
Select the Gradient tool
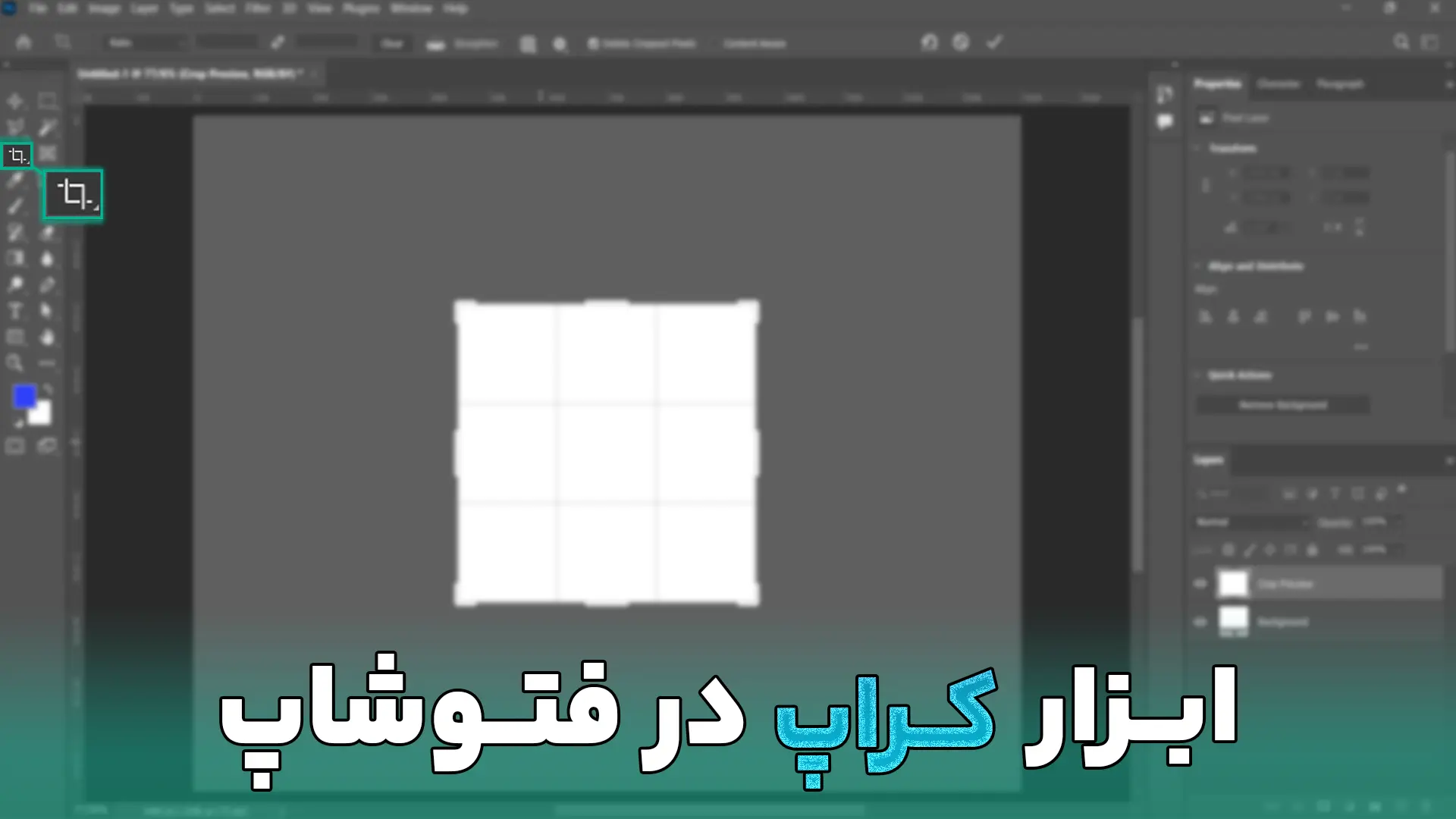click(x=15, y=259)
